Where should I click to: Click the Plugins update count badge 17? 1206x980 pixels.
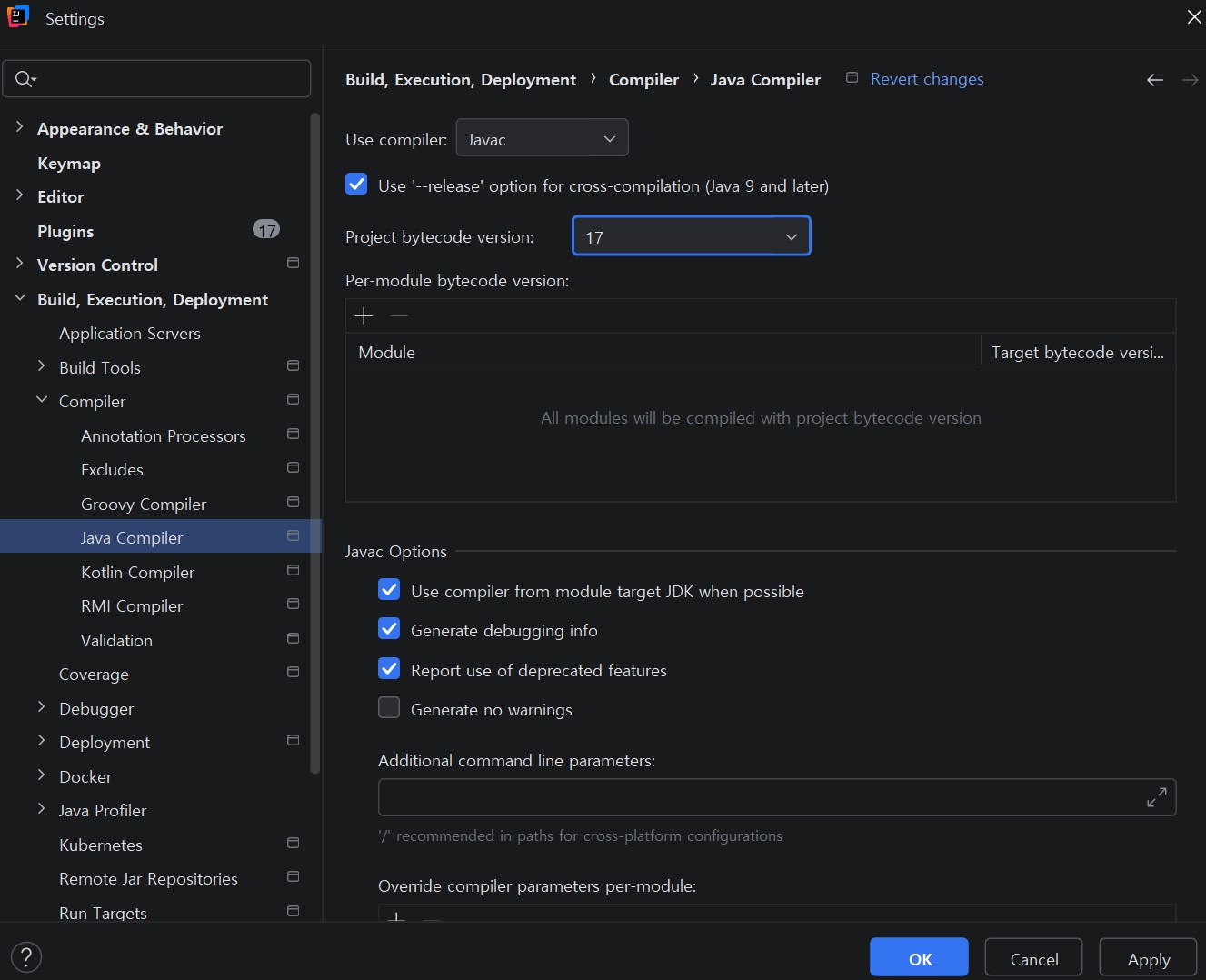click(x=266, y=230)
